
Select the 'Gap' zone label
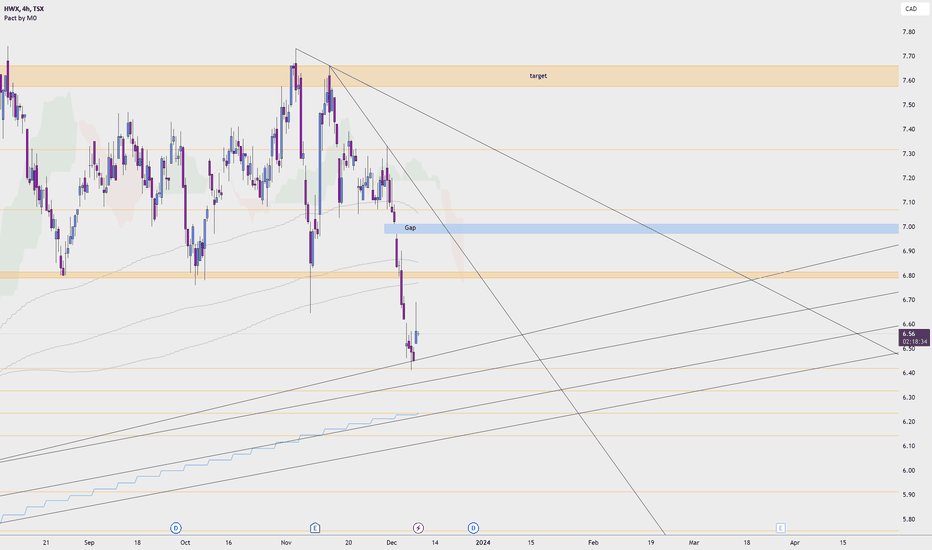coord(410,228)
